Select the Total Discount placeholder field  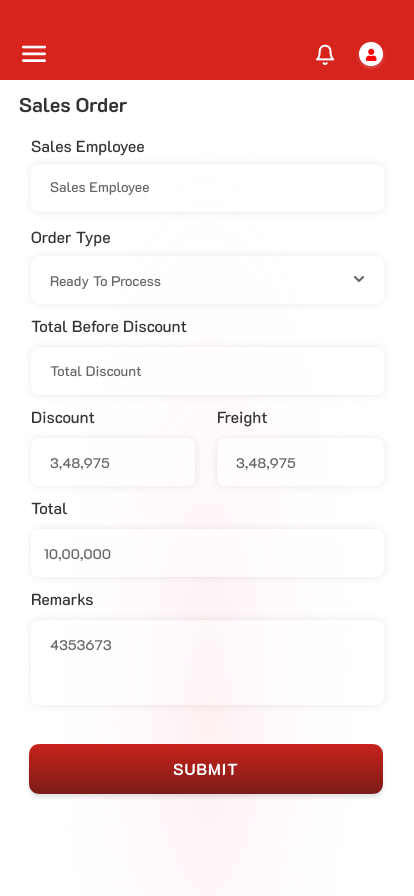click(x=208, y=371)
